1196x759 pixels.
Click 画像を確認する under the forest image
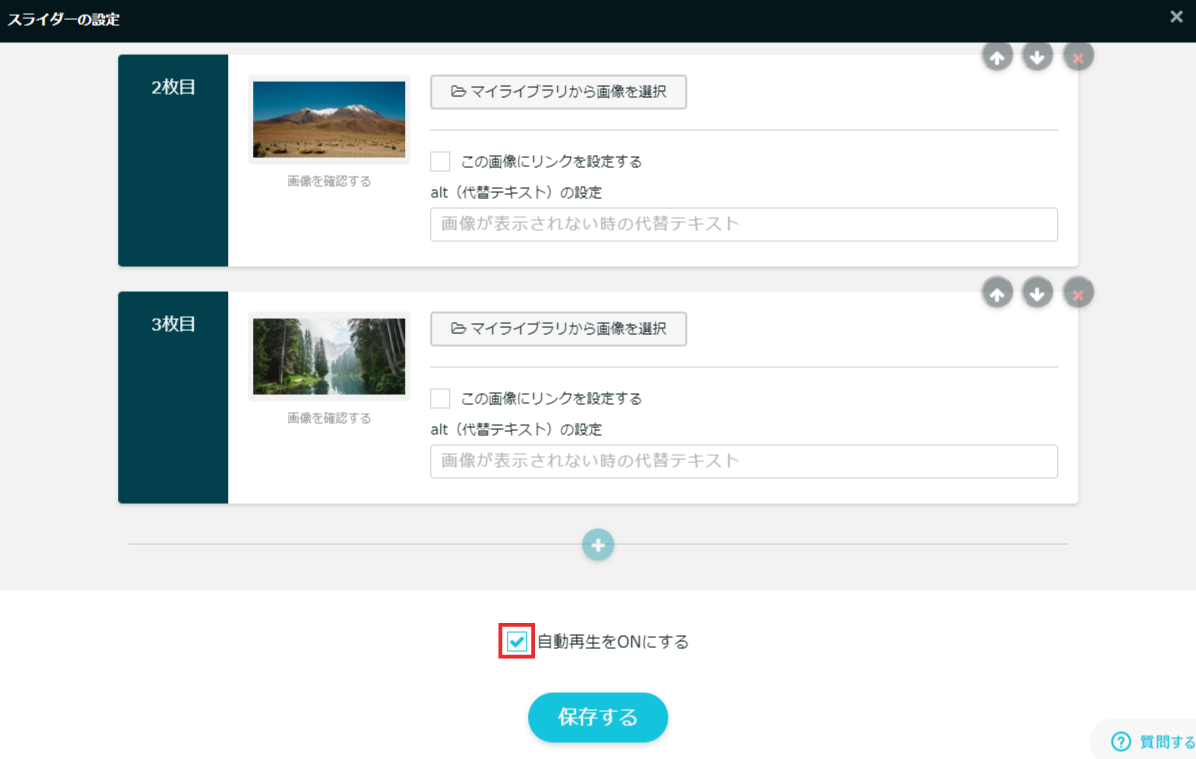[x=330, y=418]
